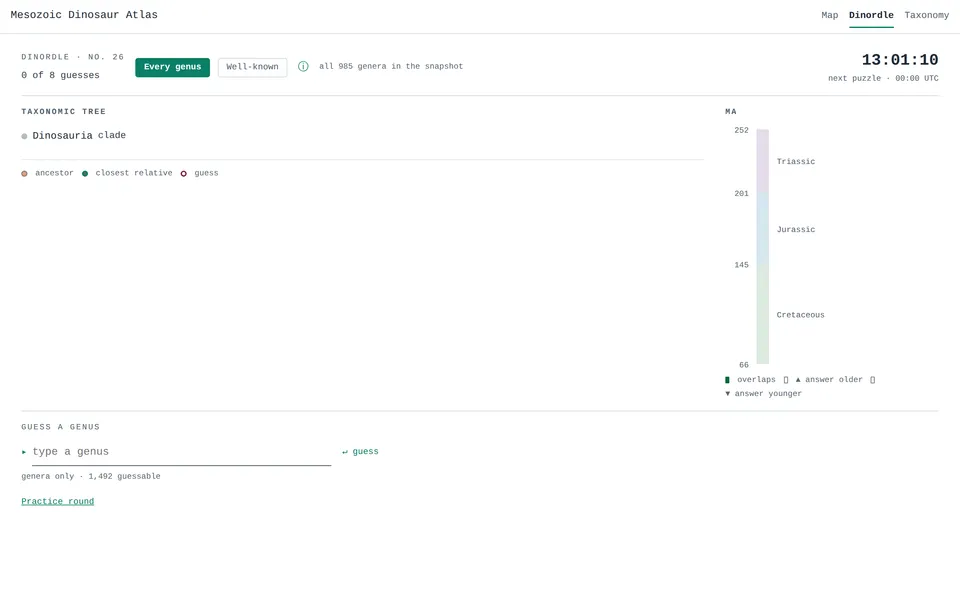Click the info circle icon beside Well-known

click(x=303, y=66)
